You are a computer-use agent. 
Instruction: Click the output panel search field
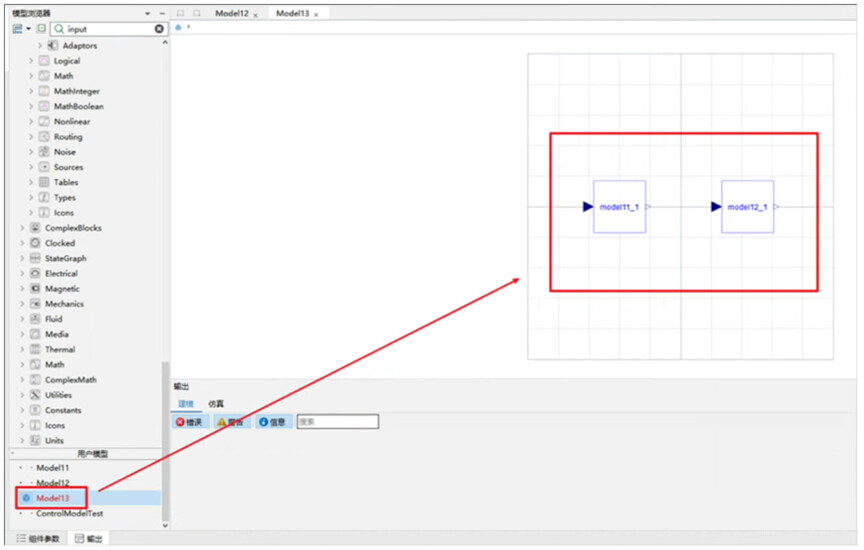tap(338, 422)
